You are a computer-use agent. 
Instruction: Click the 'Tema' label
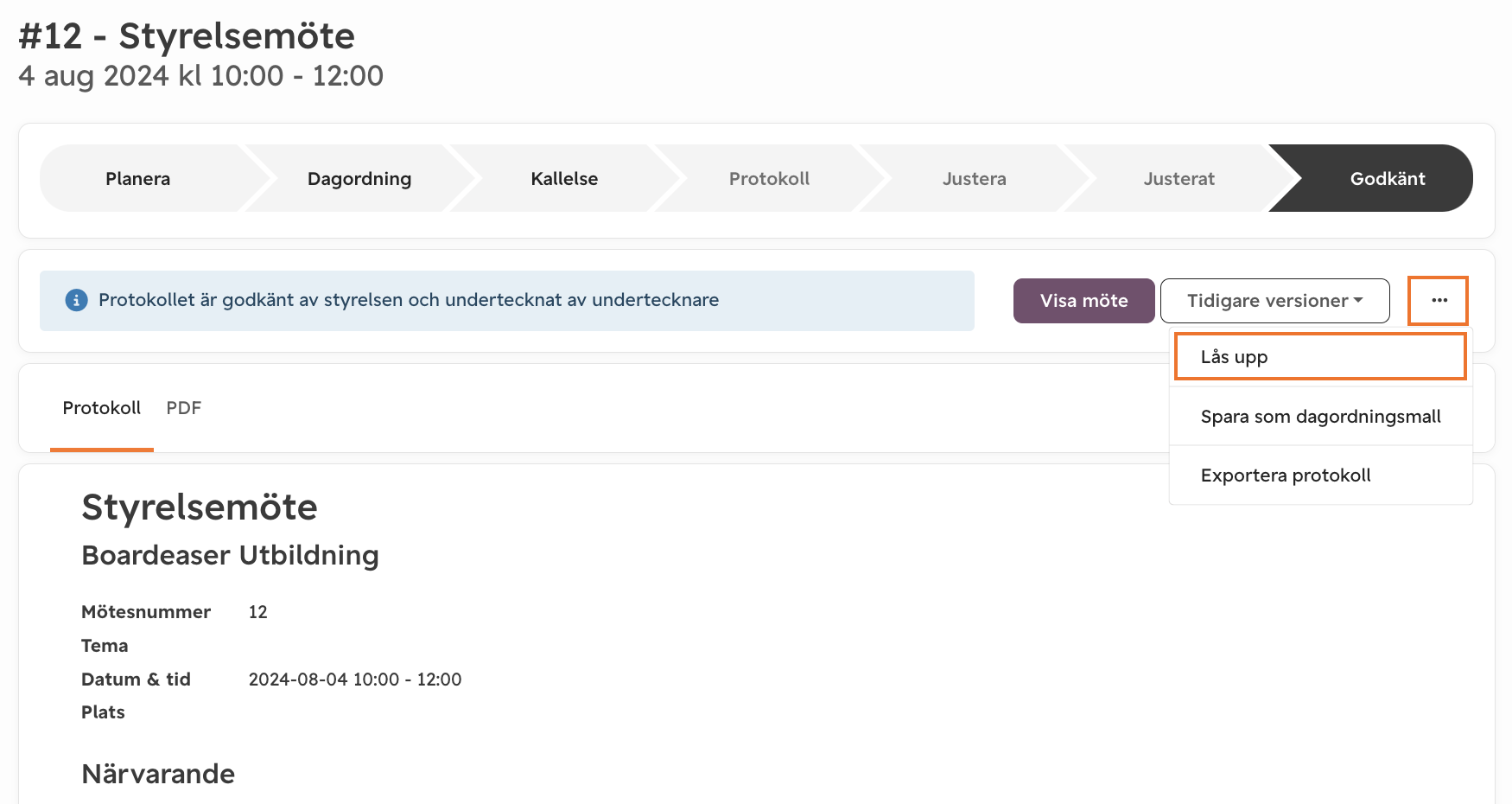pyautogui.click(x=105, y=646)
